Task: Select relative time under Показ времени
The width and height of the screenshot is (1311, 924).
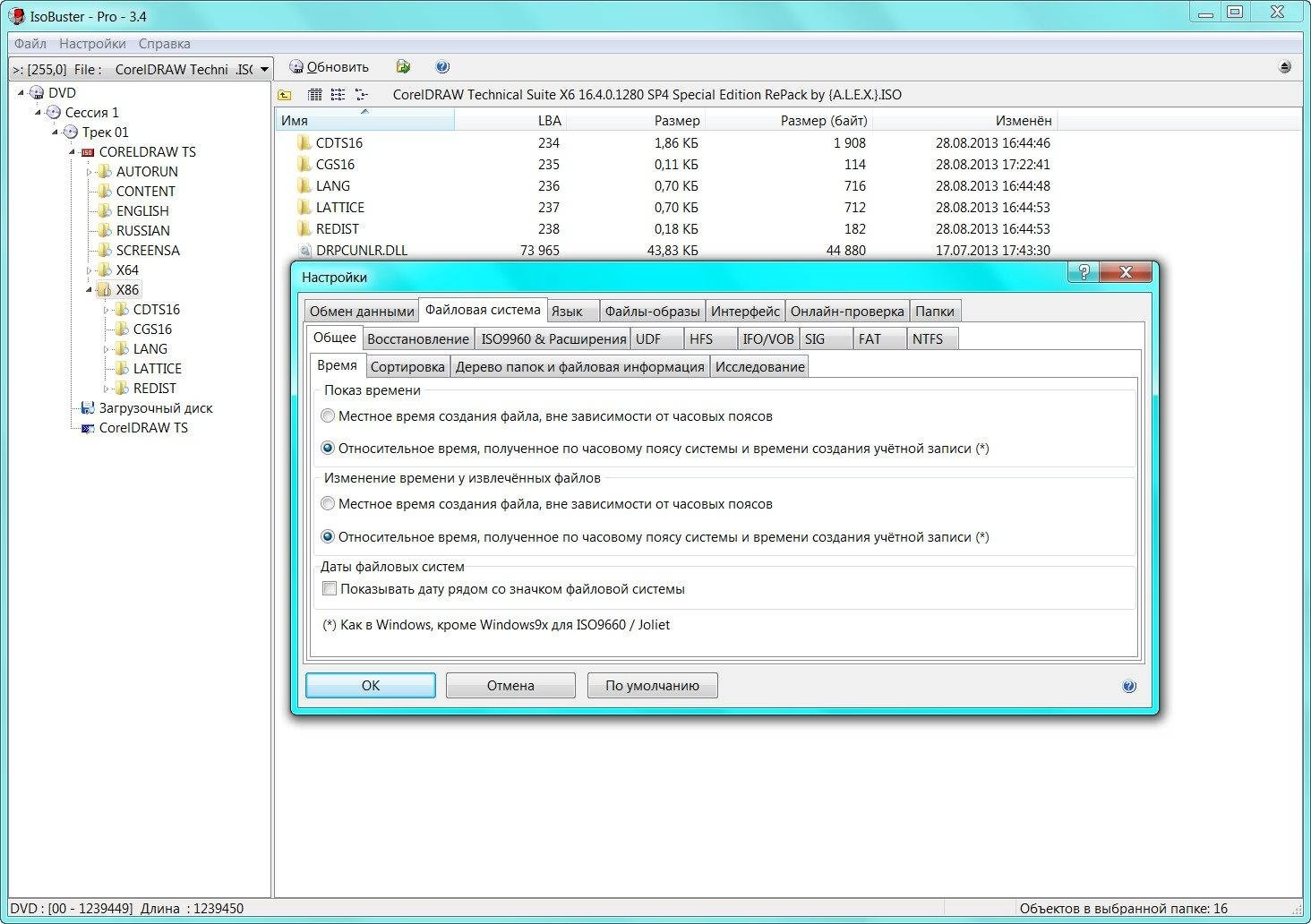Action: 328,449
